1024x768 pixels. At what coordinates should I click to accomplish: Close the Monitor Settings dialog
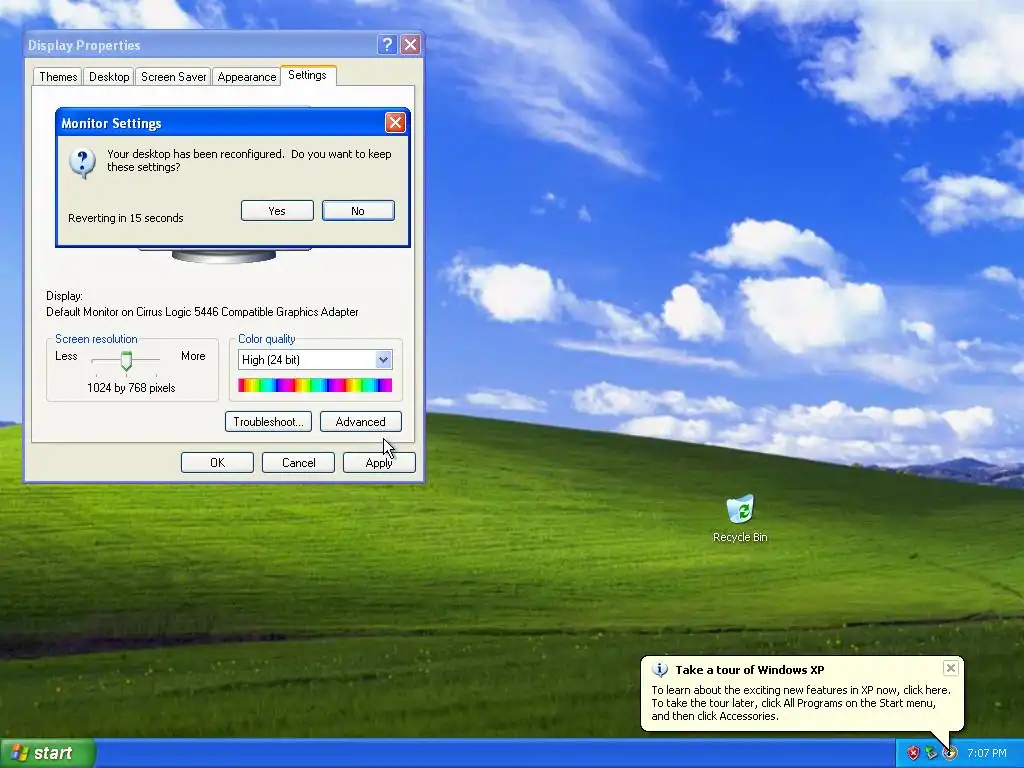(x=395, y=123)
